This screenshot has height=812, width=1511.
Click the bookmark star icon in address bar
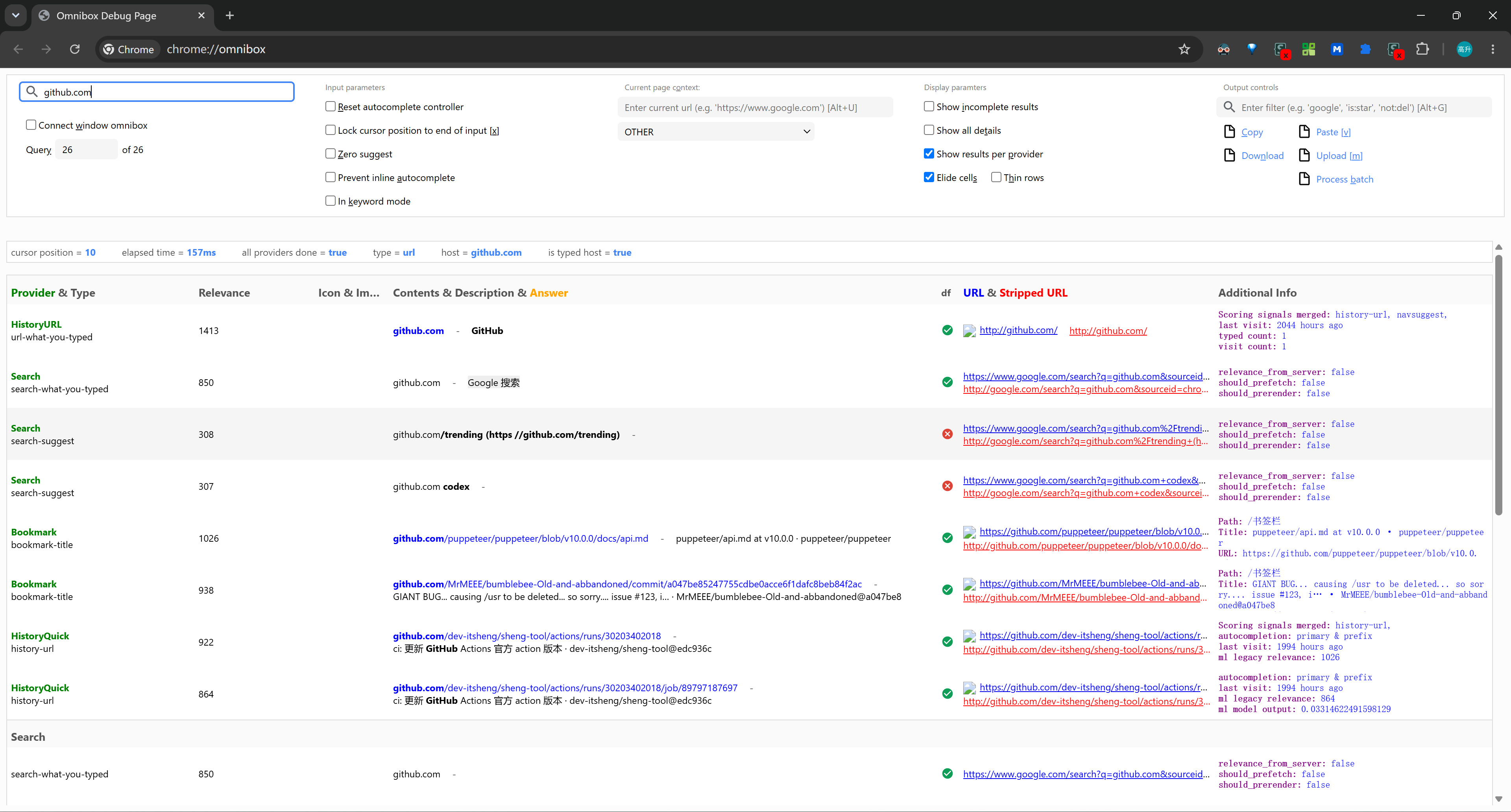tap(1184, 49)
